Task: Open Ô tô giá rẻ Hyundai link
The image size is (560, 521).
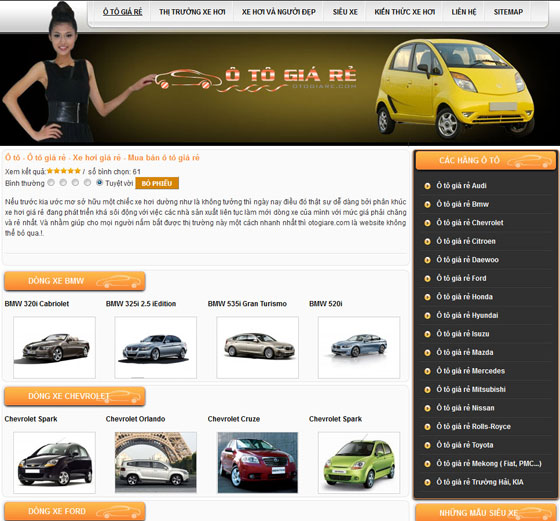Action: click(467, 315)
